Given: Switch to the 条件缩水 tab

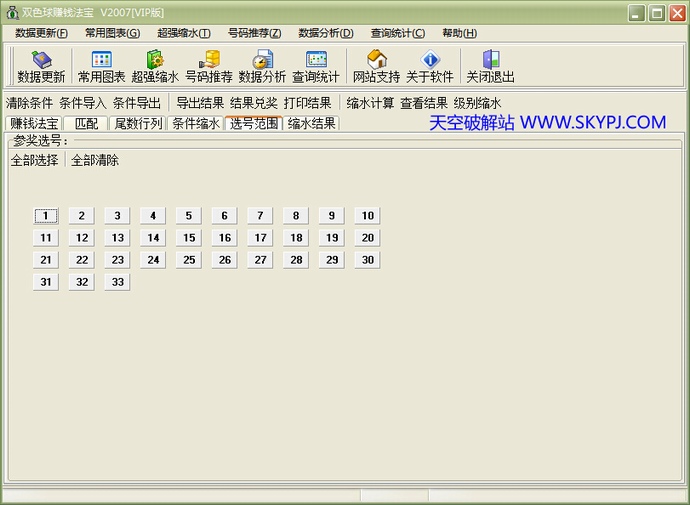Looking at the screenshot, I should click(x=194, y=124).
